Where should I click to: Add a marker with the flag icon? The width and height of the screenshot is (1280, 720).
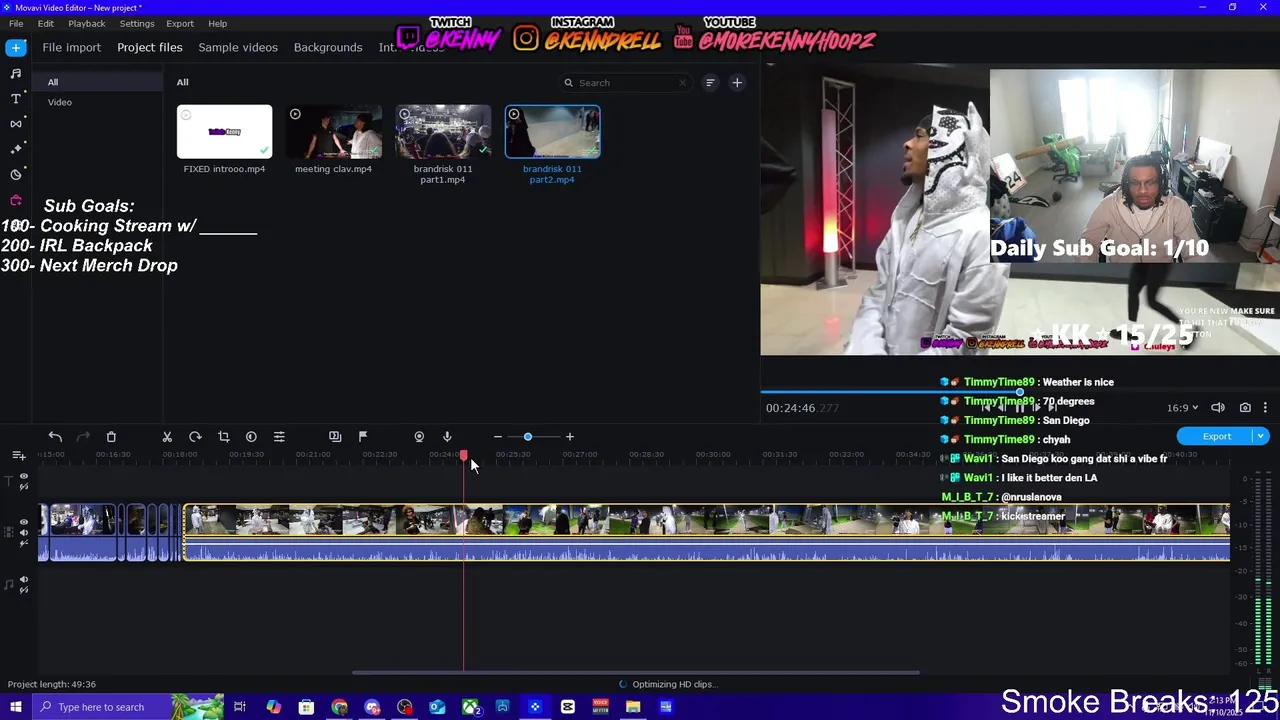pyautogui.click(x=363, y=437)
